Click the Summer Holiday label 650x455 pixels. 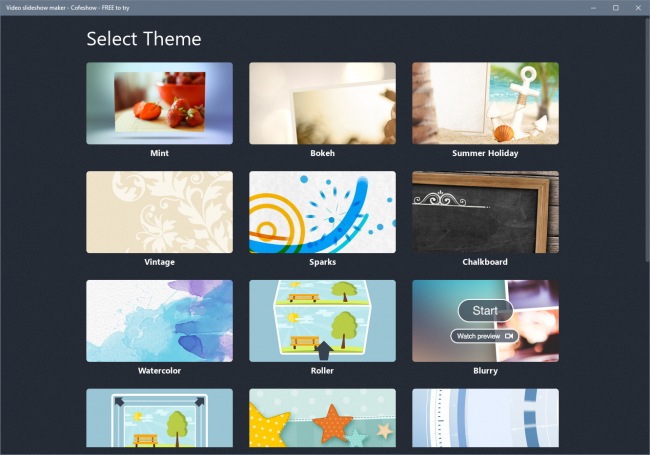coord(485,153)
